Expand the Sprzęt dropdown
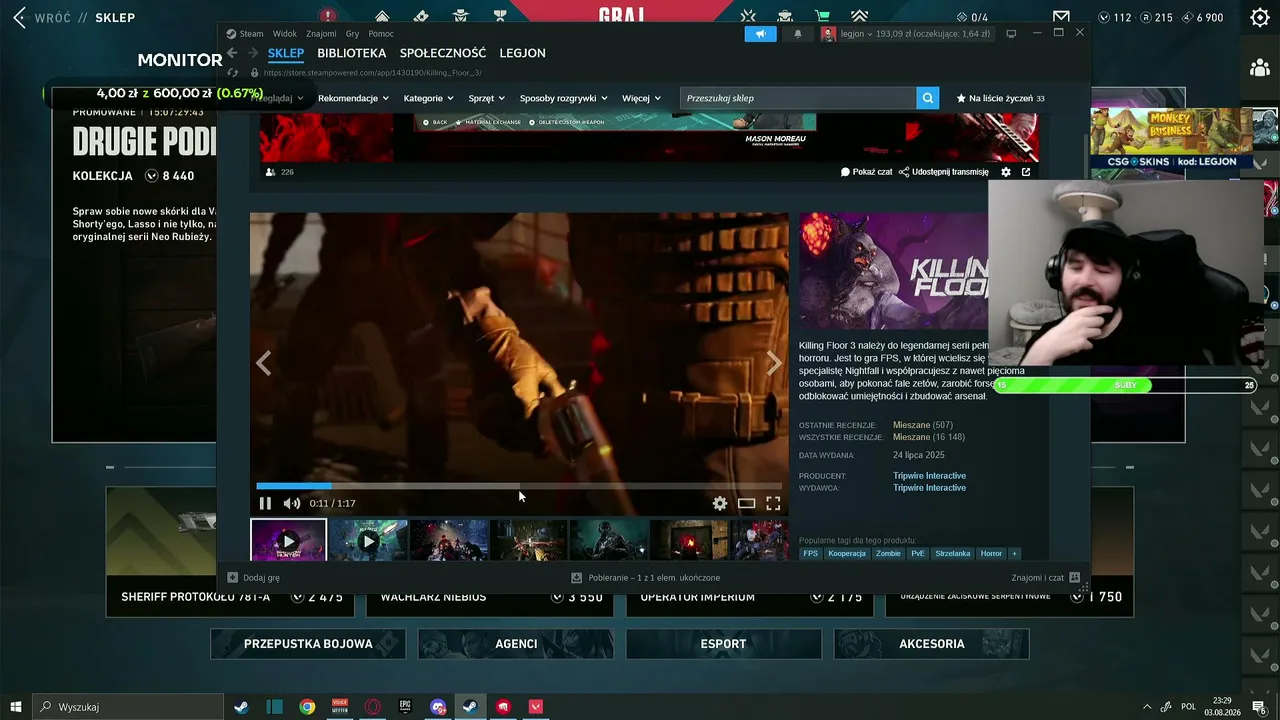This screenshot has height=720, width=1280. (487, 98)
